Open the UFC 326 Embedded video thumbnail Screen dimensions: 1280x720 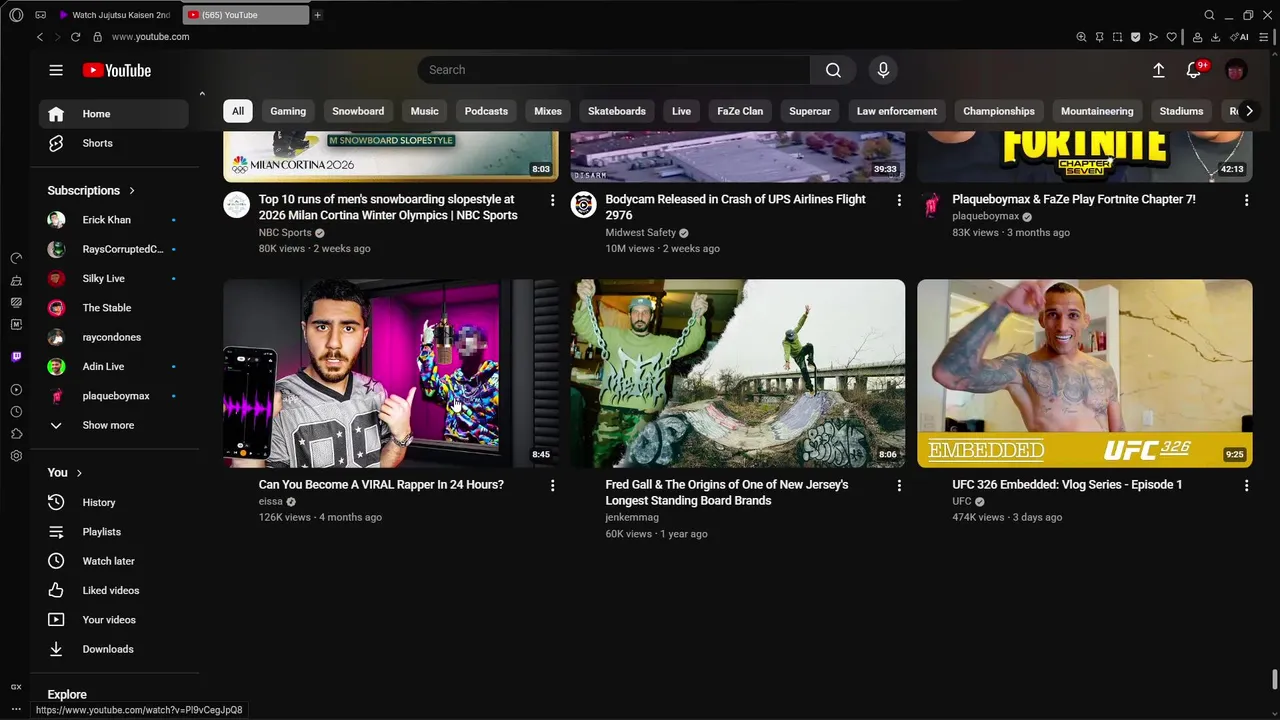pyautogui.click(x=1085, y=373)
